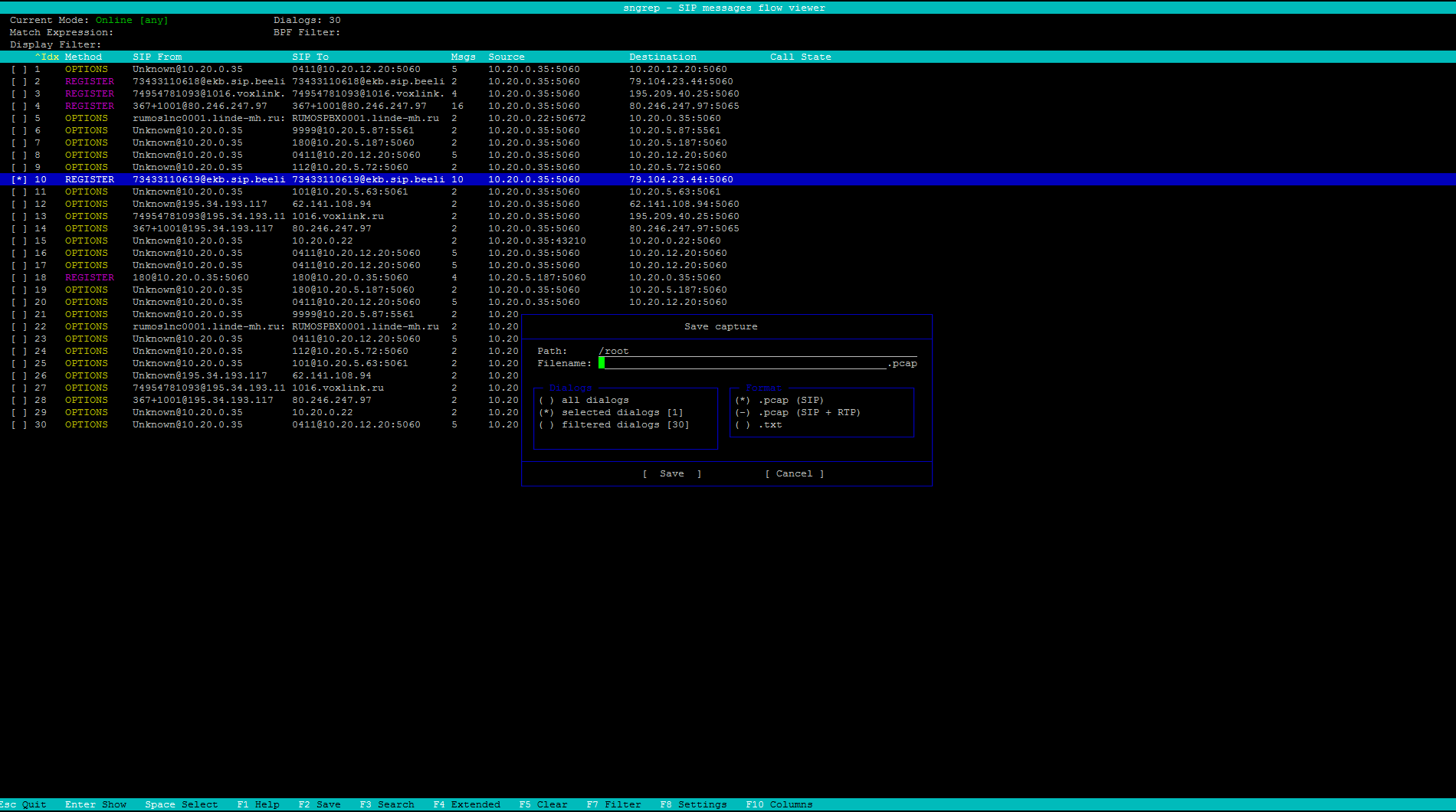The width and height of the screenshot is (1456, 812).
Task: Choose .txt format option
Action: click(759, 424)
